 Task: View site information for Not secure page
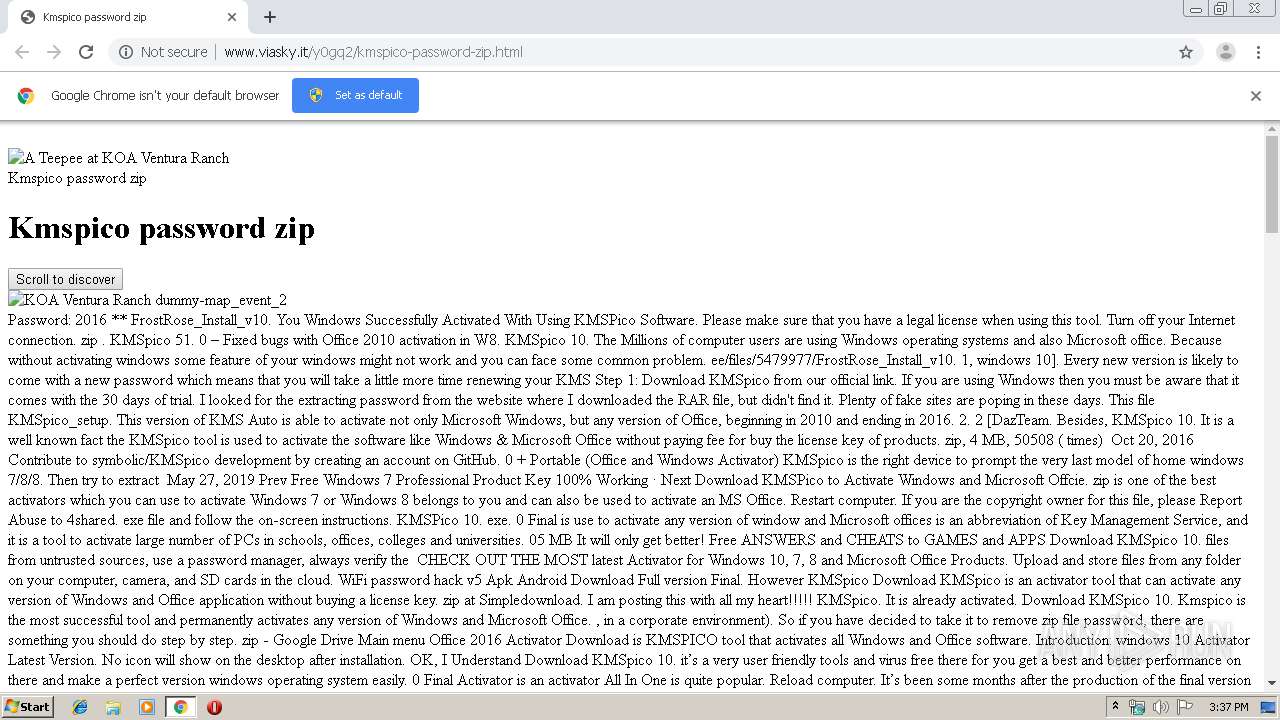126,52
